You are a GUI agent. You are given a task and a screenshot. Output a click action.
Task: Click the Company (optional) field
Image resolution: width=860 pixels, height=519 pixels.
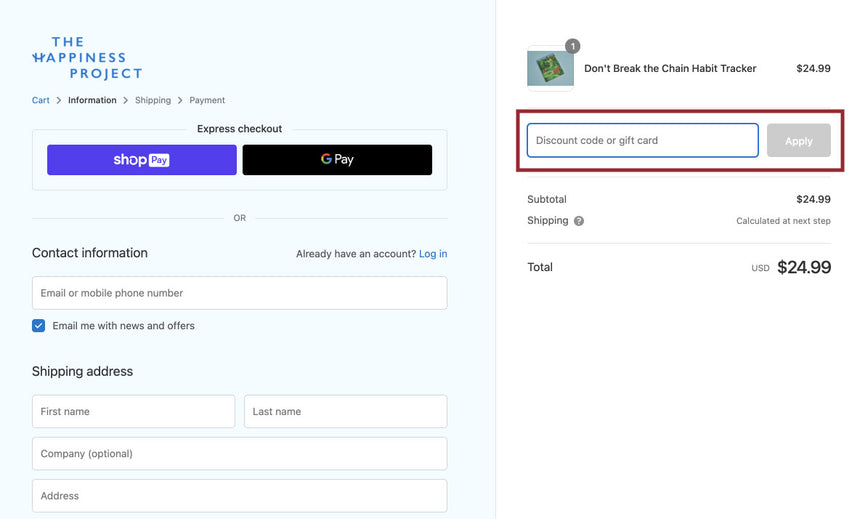(x=240, y=454)
